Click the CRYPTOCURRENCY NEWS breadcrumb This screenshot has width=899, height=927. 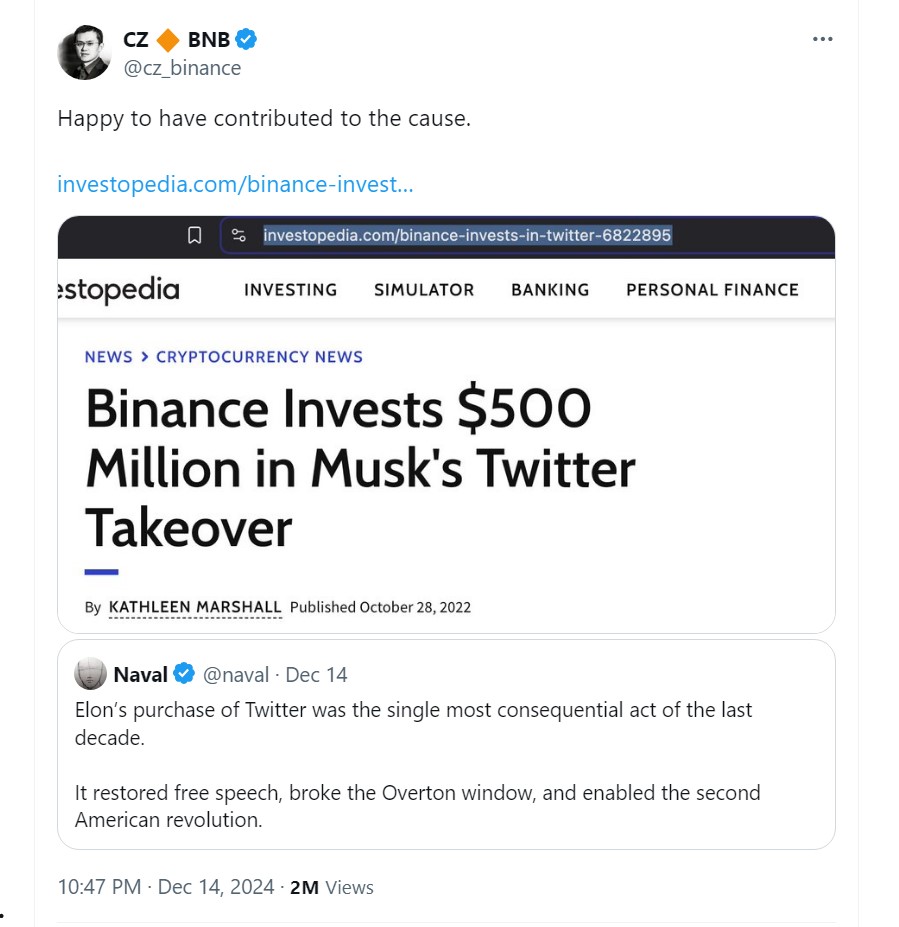(259, 357)
